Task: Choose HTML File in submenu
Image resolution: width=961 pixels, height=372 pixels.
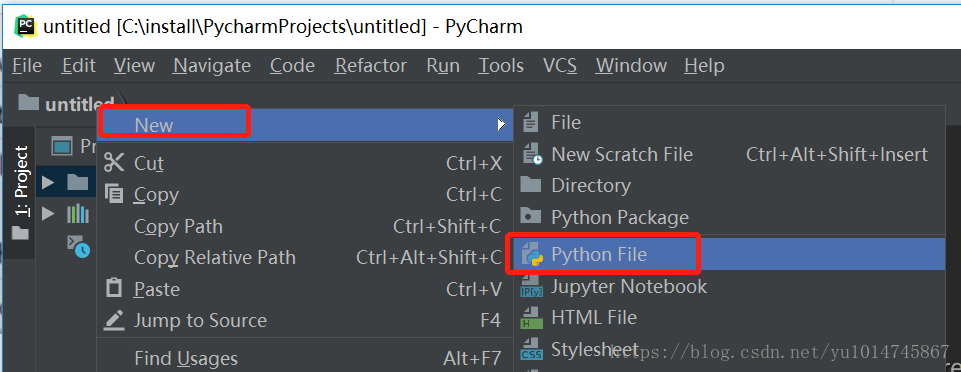Action: point(729,317)
